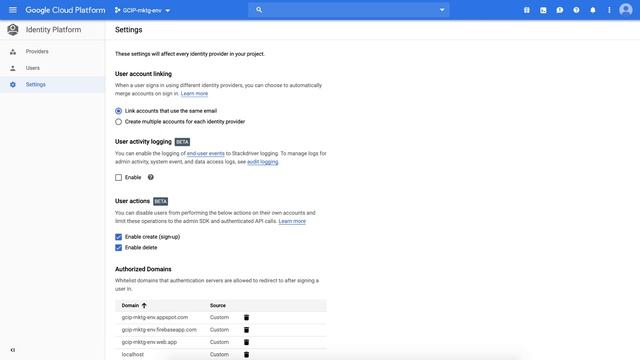This screenshot has width=640, height=360.
Task: Expand the search bar dropdown arrow
Action: click(x=442, y=10)
